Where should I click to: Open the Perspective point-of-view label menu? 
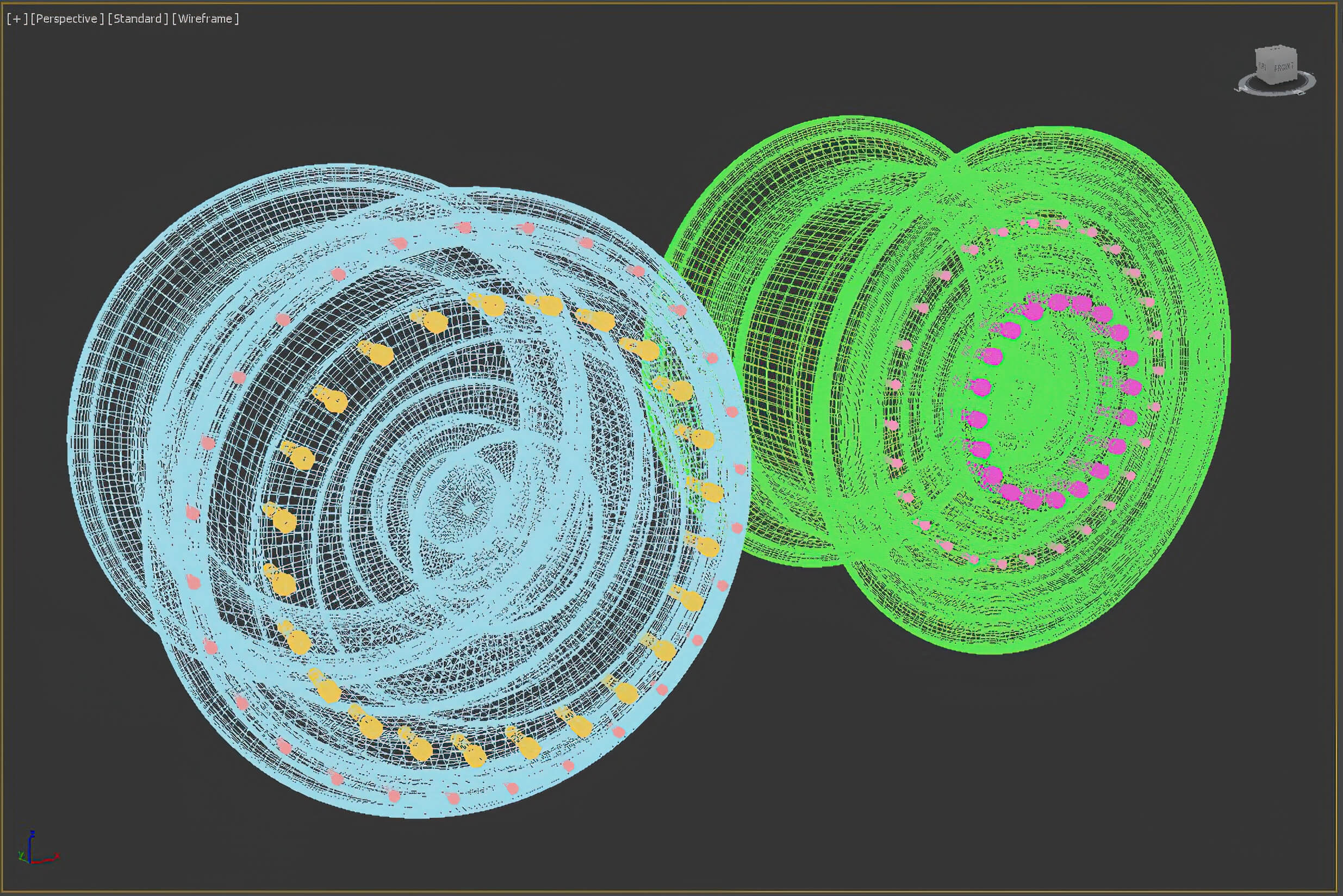[67, 19]
